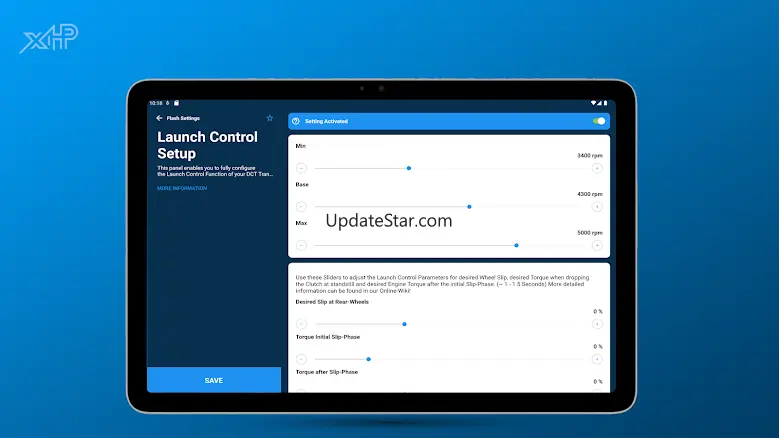This screenshot has height=438, width=779.
Task: Open the help icon beside Setting Activated
Action: coord(296,121)
